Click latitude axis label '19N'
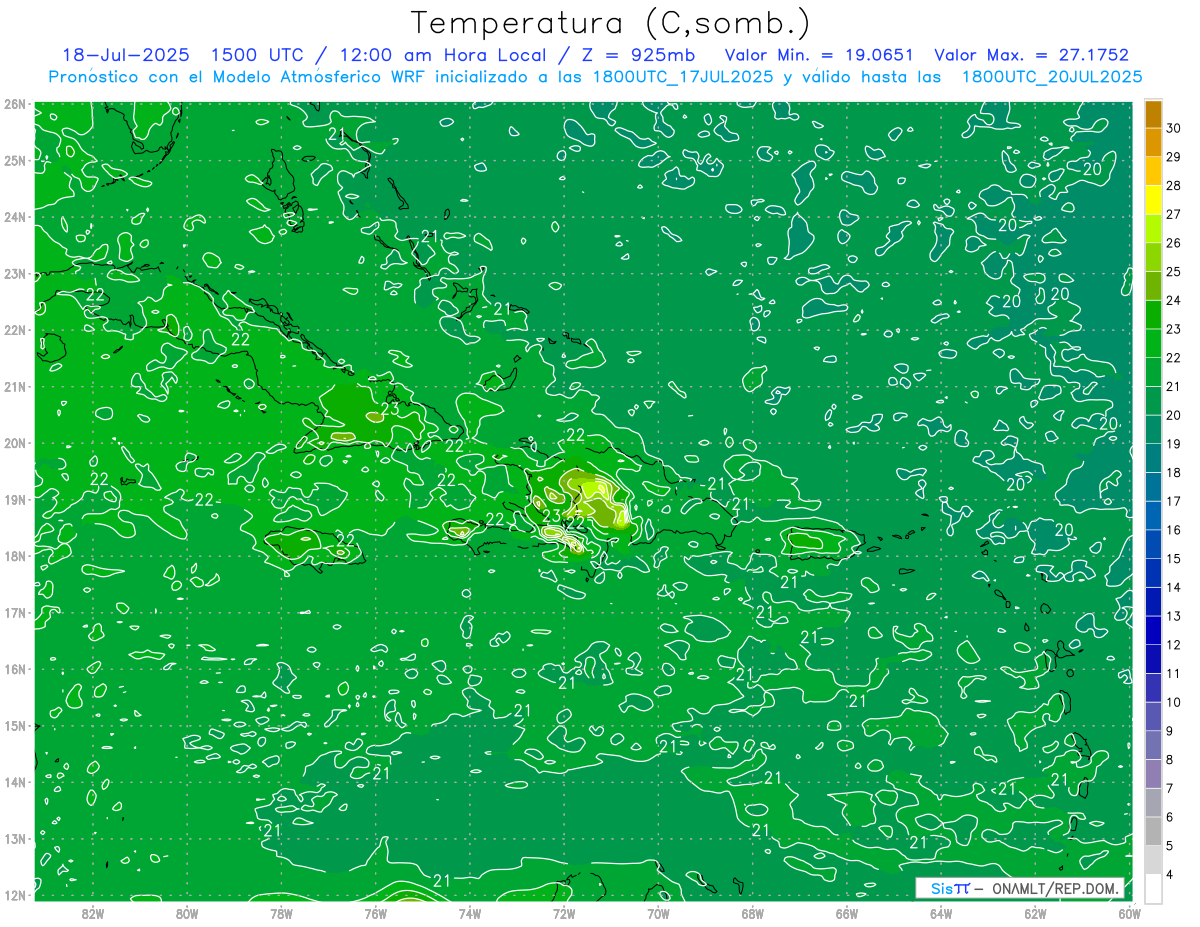 14,499
